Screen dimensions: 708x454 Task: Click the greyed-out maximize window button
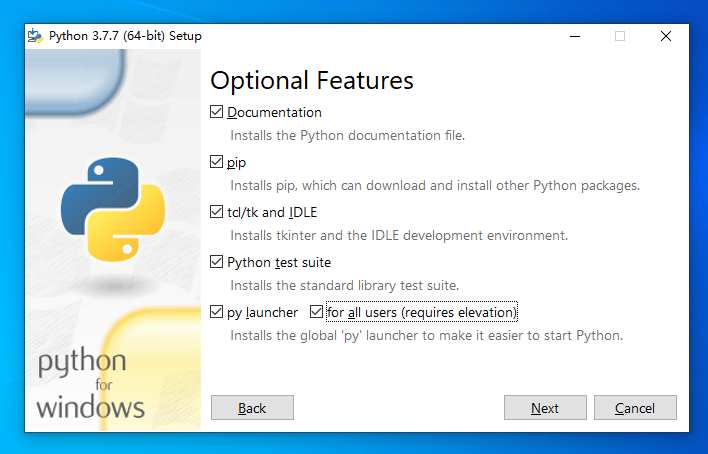[620, 36]
